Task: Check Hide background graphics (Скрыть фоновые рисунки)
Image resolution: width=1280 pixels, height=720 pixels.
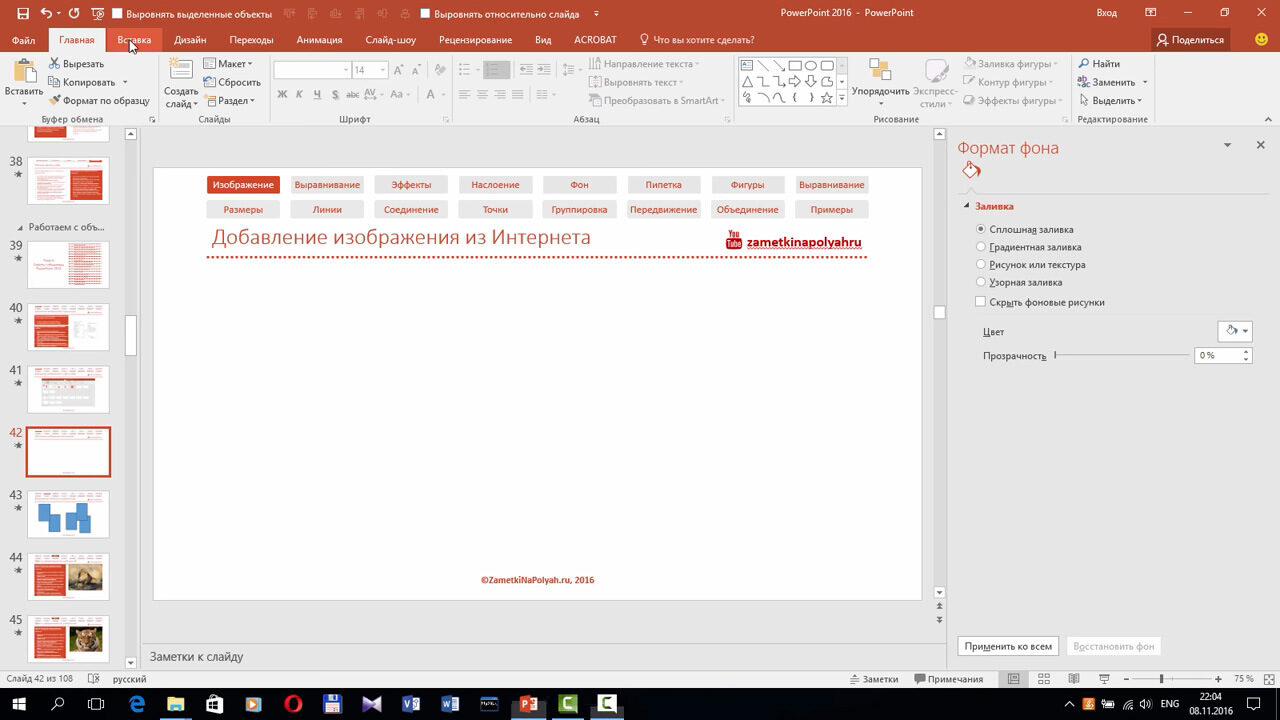Action: (981, 302)
